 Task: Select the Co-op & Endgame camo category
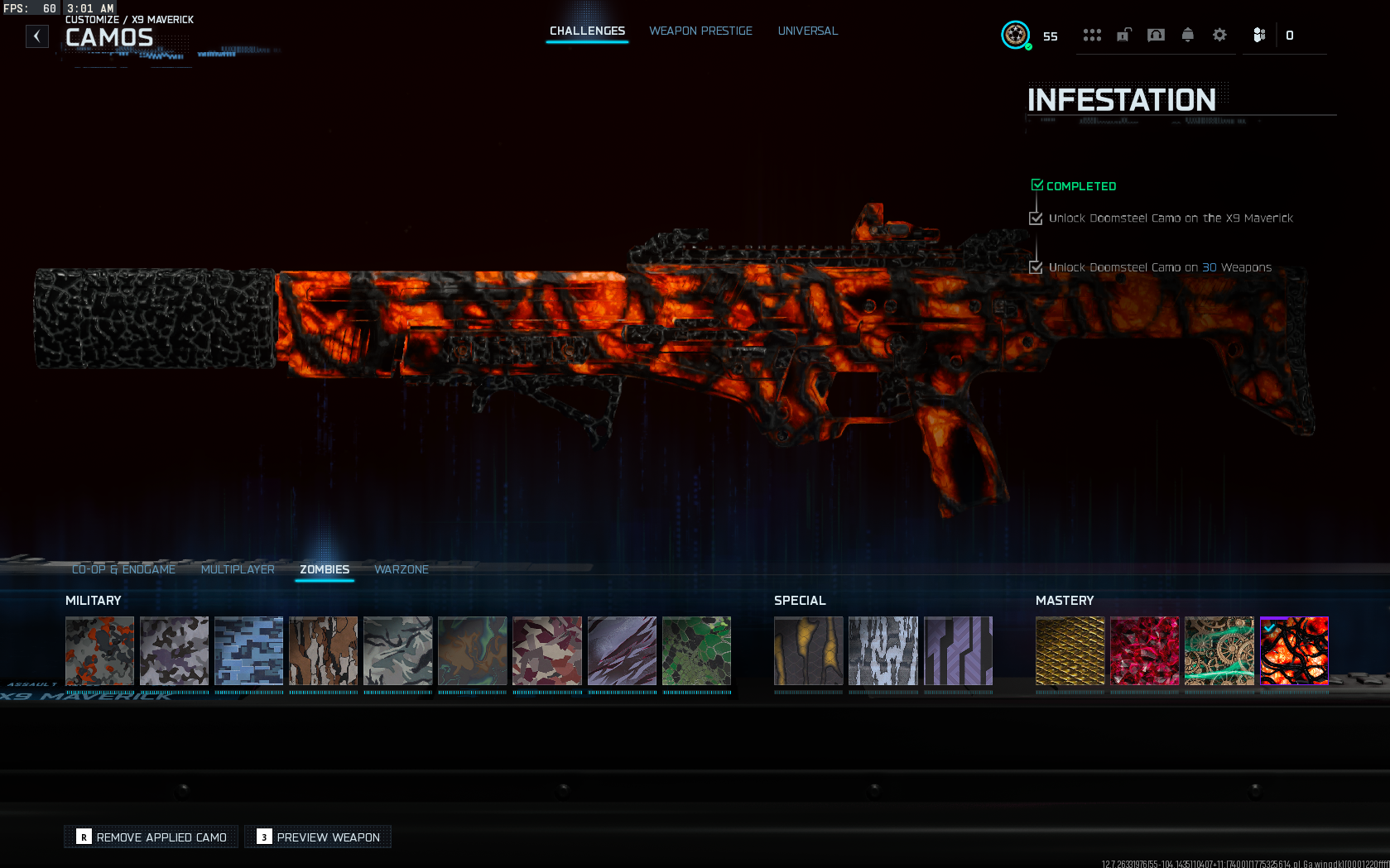(x=123, y=569)
